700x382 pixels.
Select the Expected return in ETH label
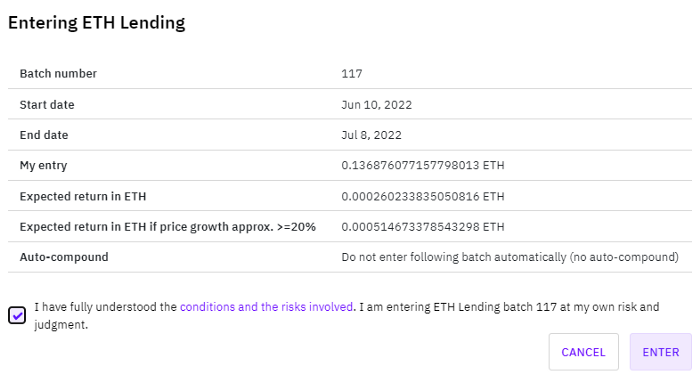pyautogui.click(x=83, y=196)
